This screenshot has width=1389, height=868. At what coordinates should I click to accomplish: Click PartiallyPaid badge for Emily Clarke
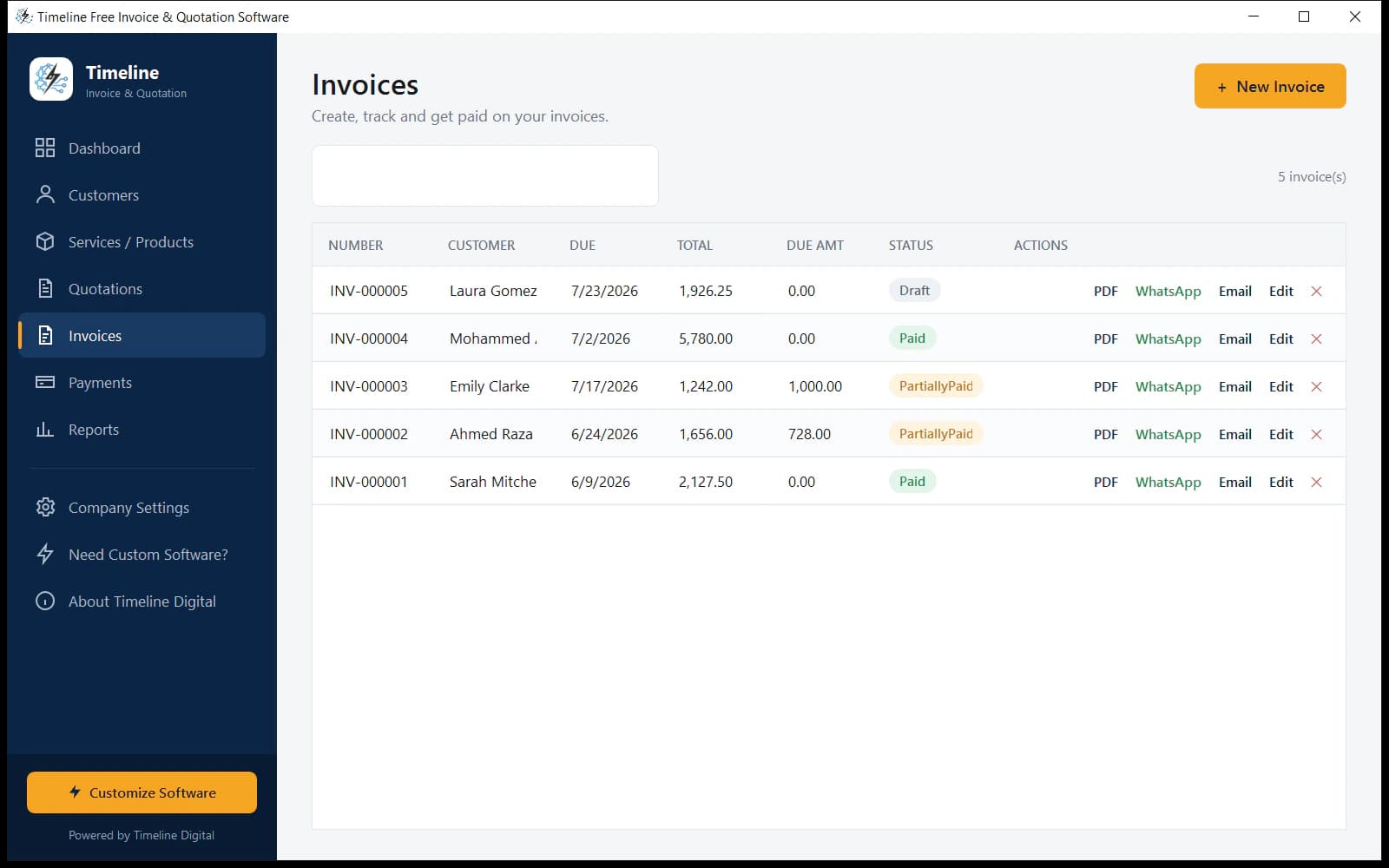(936, 386)
